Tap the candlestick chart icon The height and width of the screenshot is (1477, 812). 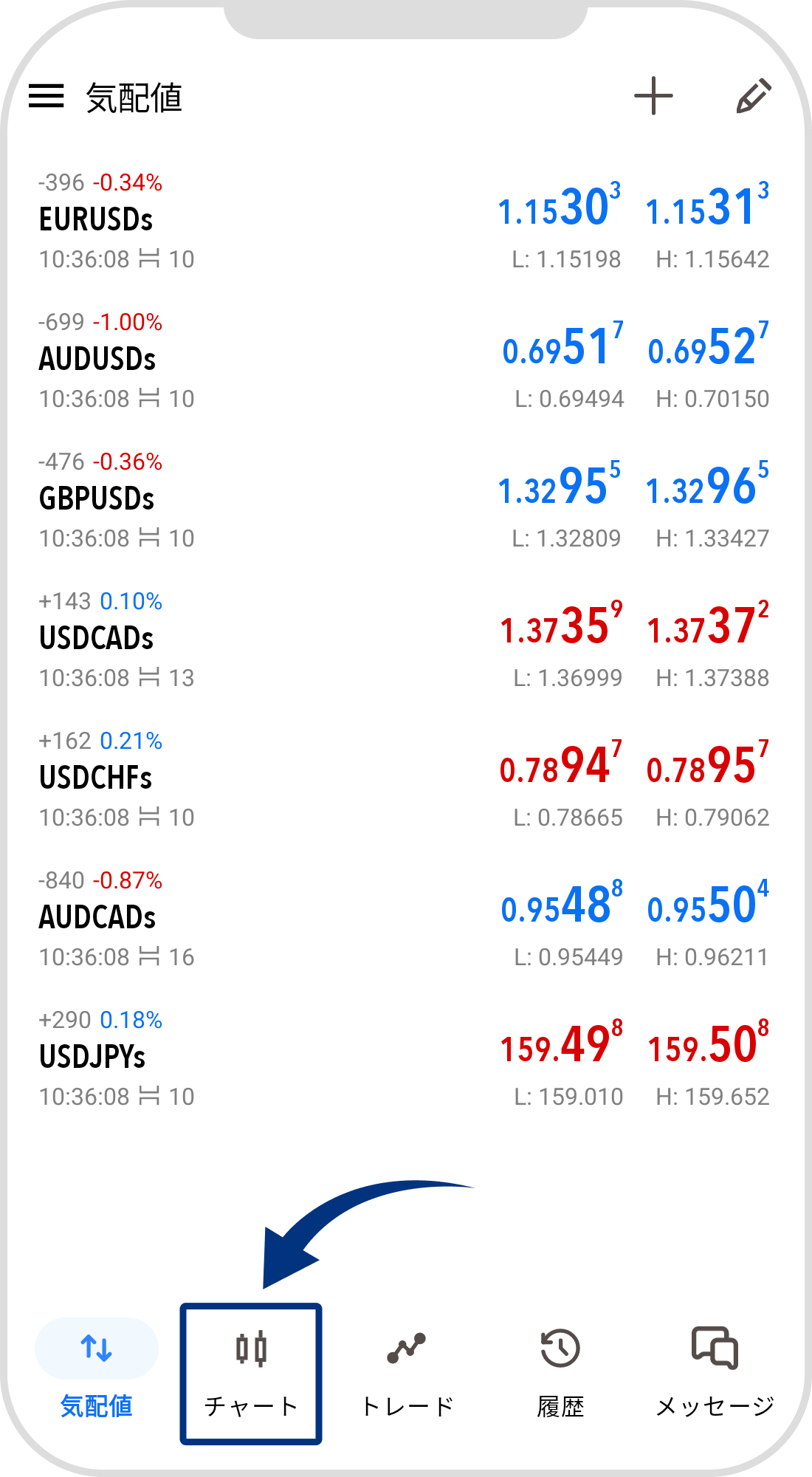point(251,1349)
